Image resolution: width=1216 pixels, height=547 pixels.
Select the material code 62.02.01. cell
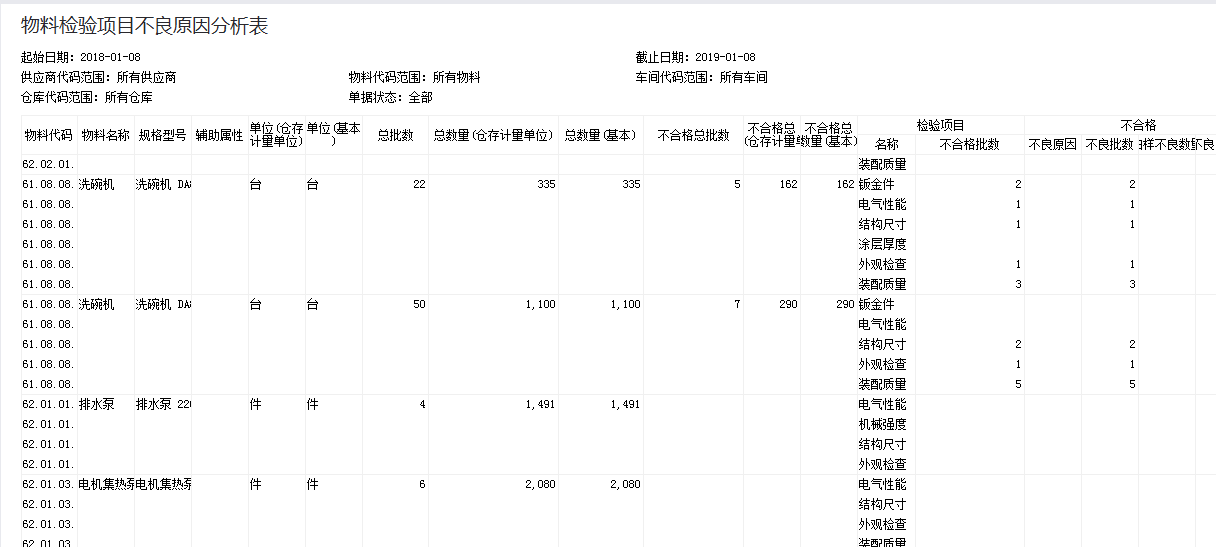[49, 164]
